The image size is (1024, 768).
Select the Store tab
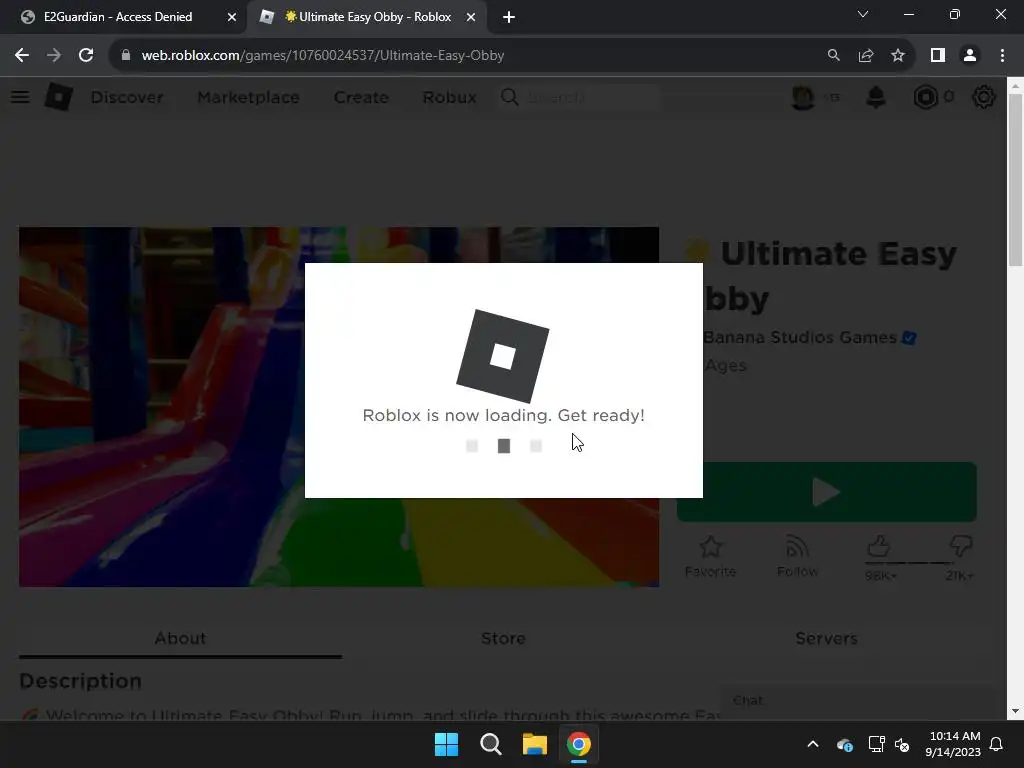(503, 638)
